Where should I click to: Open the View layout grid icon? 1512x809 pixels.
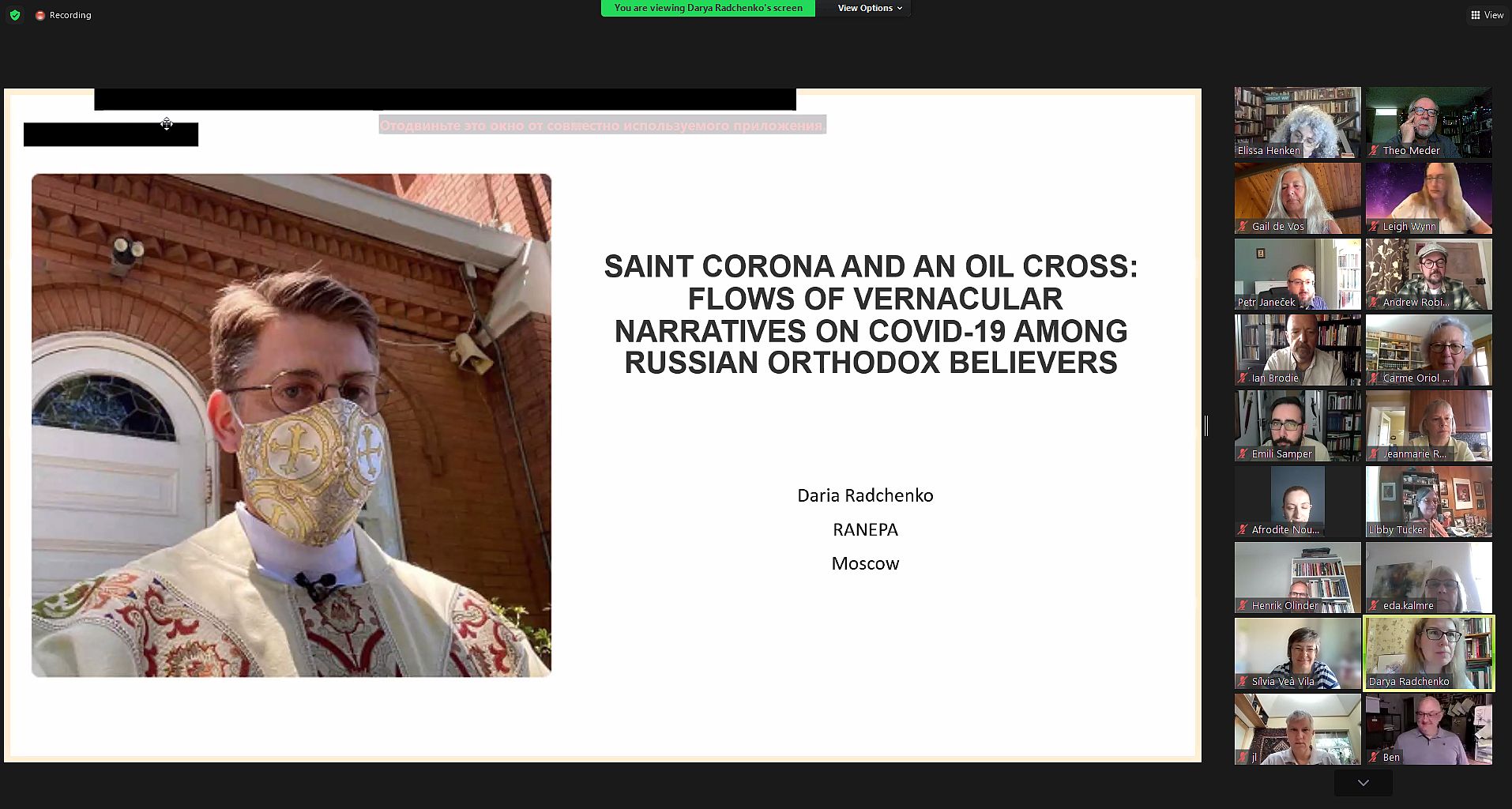pyautogui.click(x=1475, y=15)
